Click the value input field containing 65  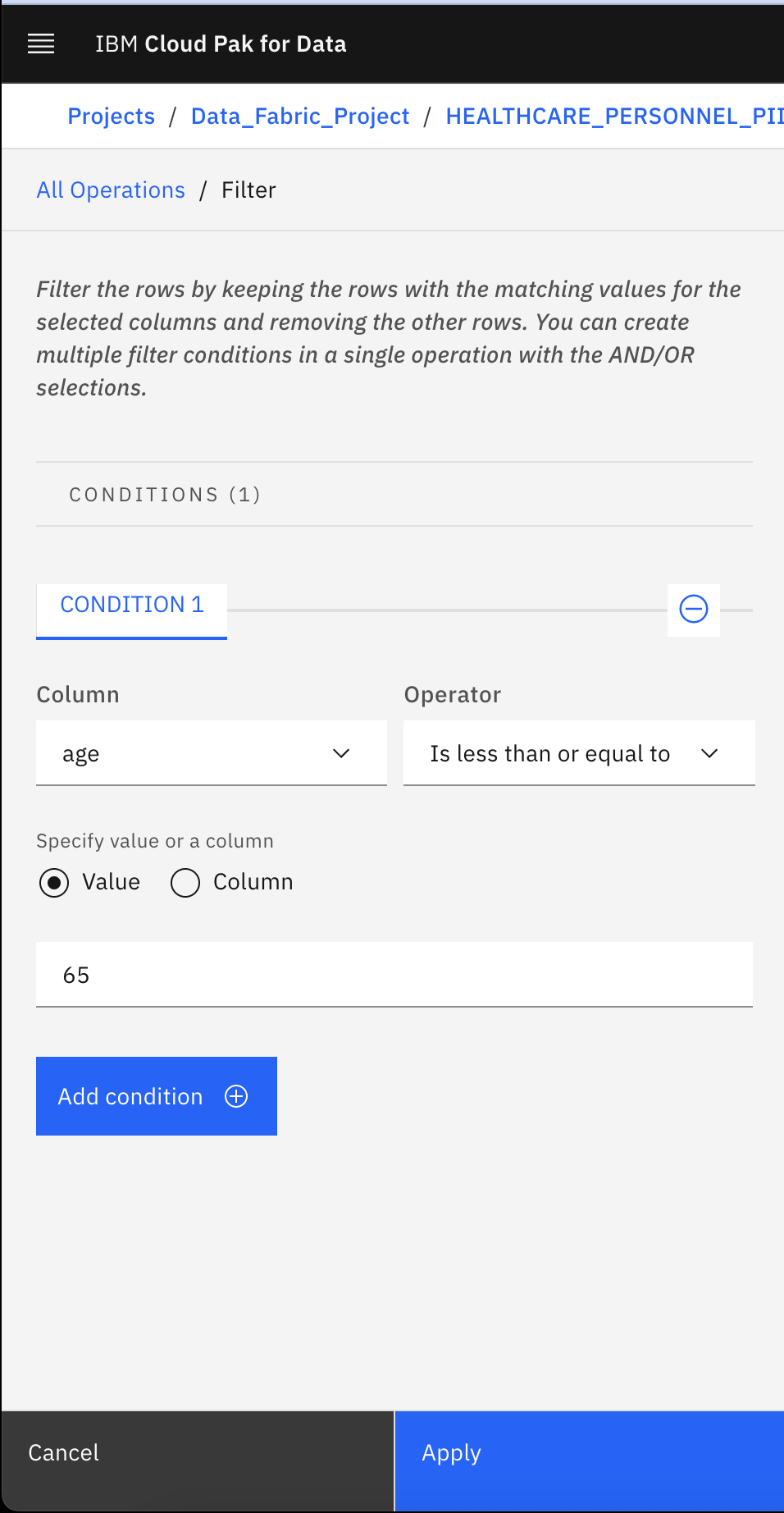coord(394,975)
